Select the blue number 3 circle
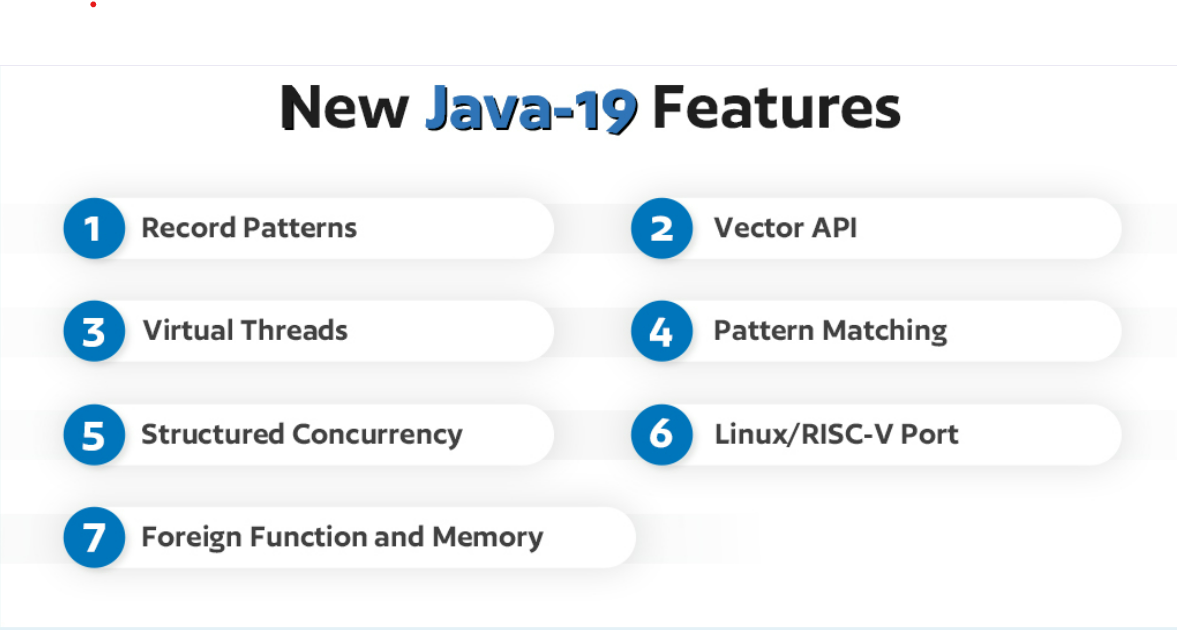The image size is (1177, 630). click(x=94, y=331)
